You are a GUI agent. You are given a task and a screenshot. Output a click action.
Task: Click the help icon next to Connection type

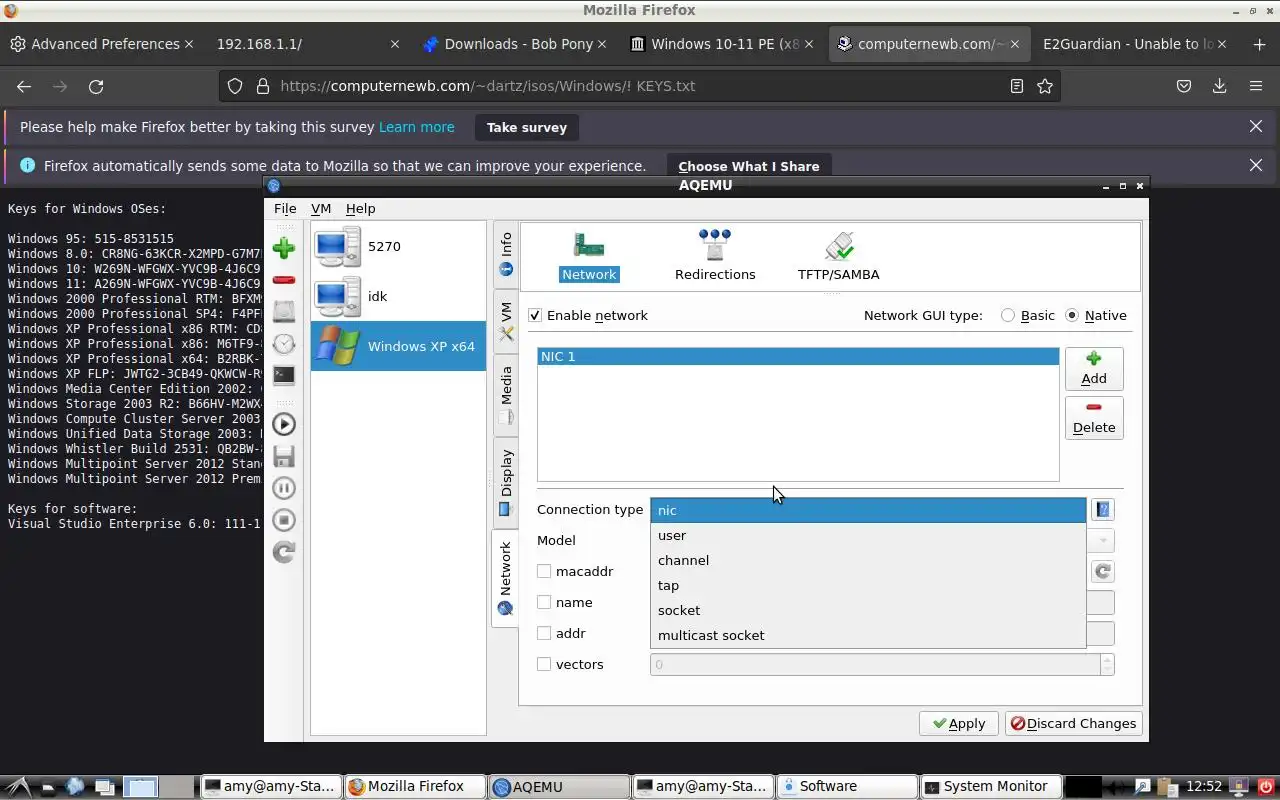click(1102, 510)
